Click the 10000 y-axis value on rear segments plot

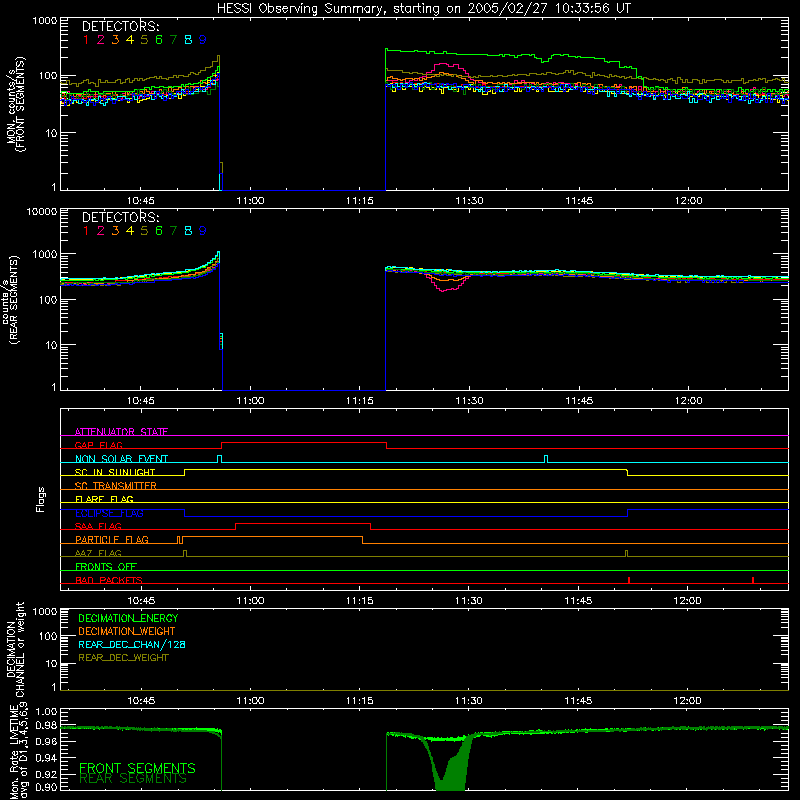(42, 212)
